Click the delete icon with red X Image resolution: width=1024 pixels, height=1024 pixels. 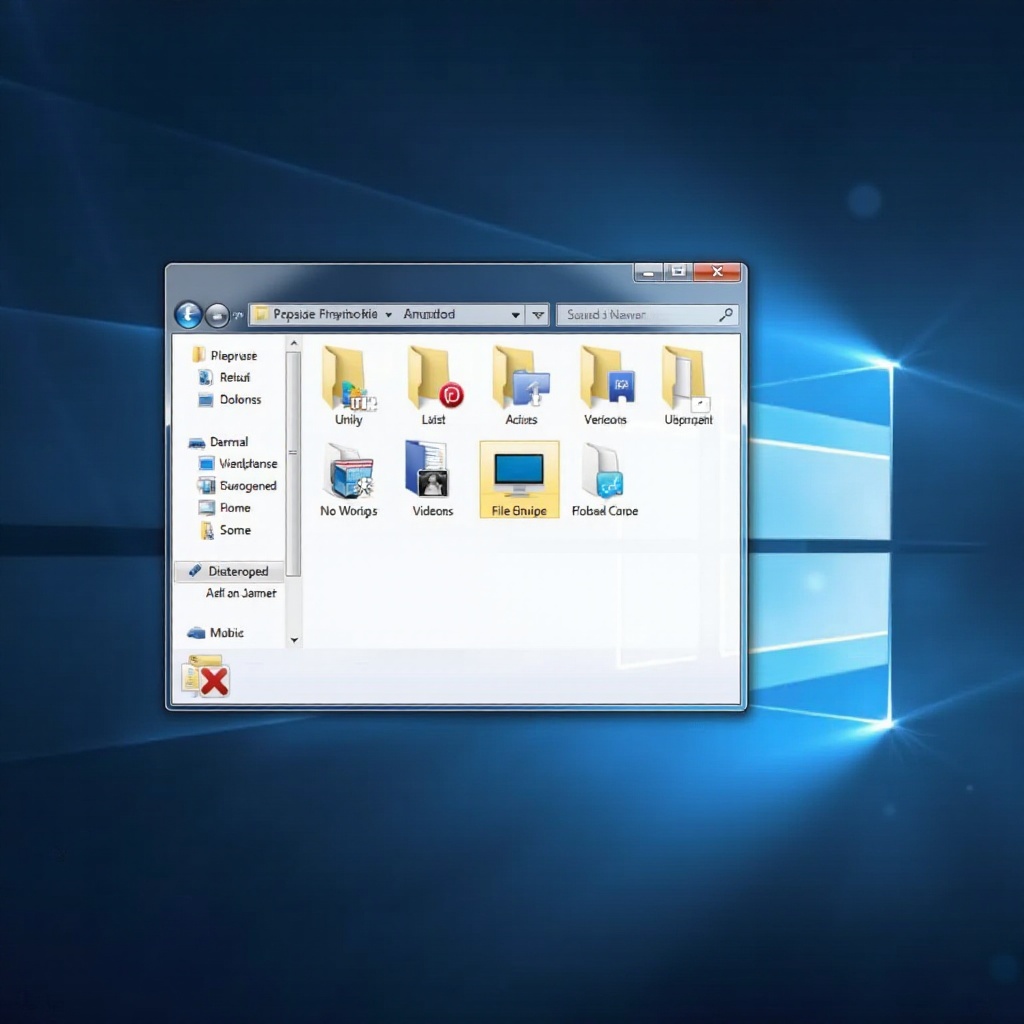click(206, 679)
